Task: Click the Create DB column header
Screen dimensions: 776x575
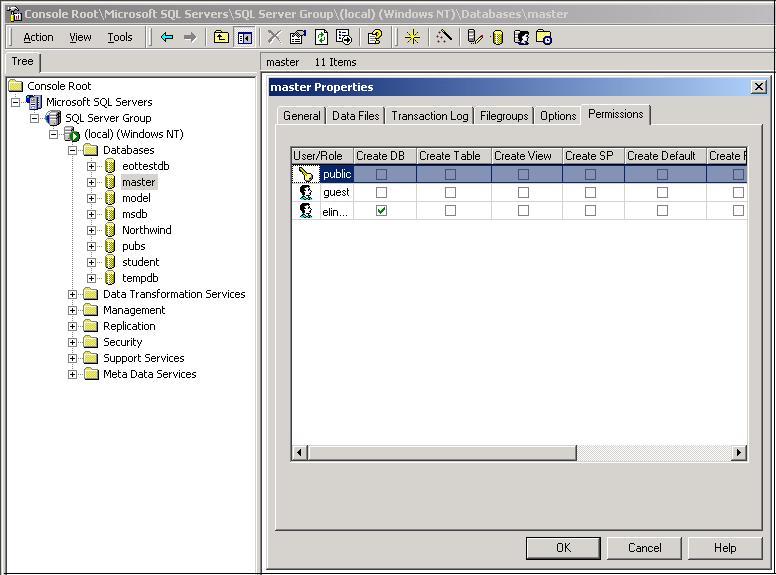Action: (385, 156)
